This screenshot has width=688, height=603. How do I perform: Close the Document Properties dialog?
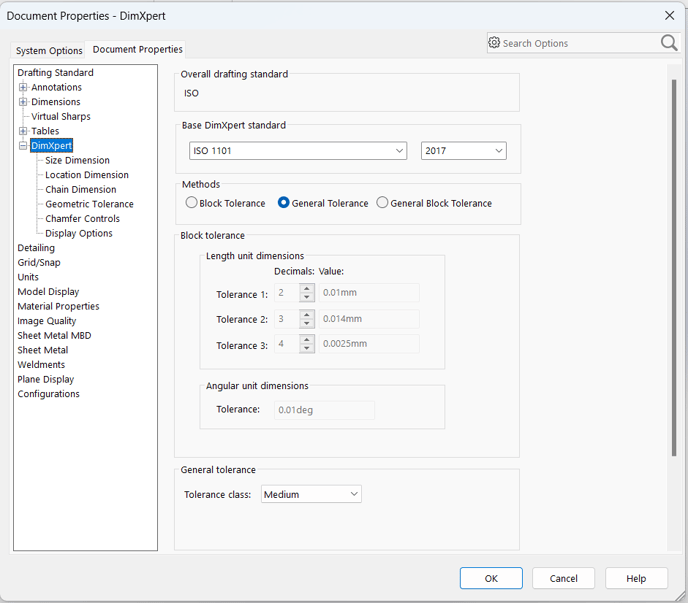click(x=669, y=16)
